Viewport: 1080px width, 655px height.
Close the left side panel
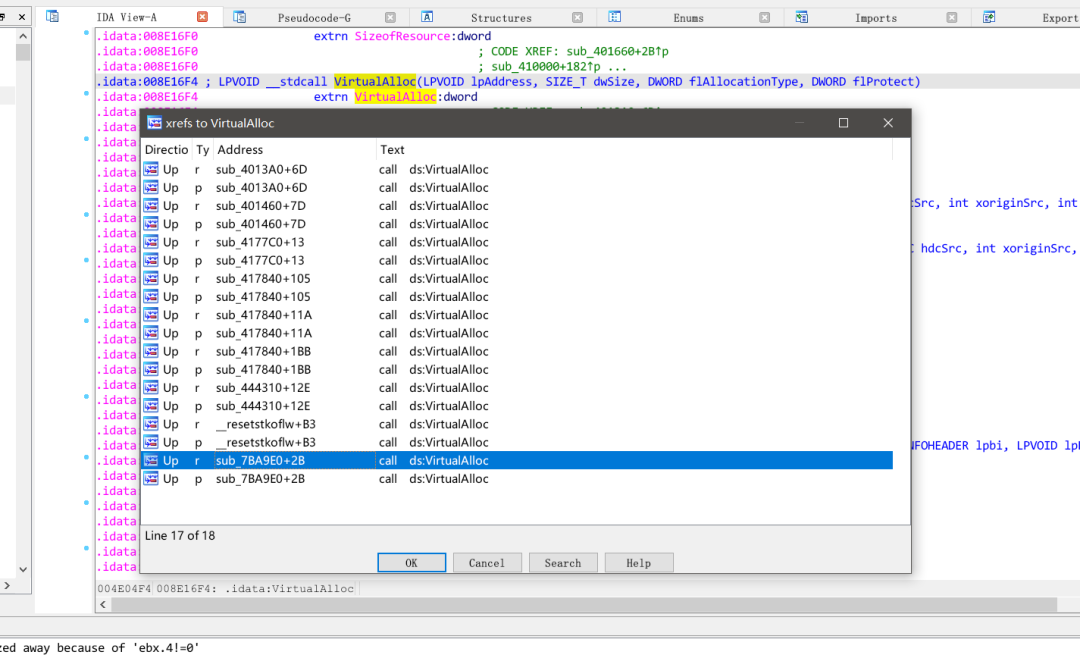(x=22, y=17)
